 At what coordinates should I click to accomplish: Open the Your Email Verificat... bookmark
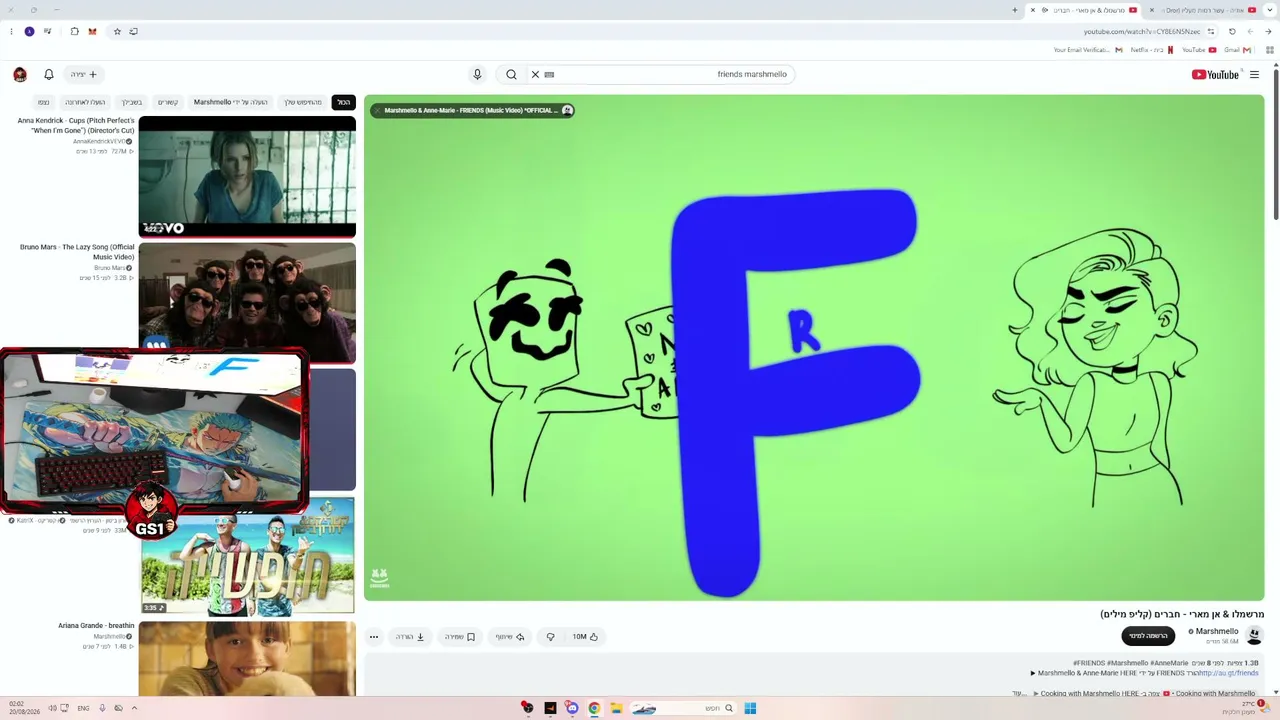tap(1088, 49)
